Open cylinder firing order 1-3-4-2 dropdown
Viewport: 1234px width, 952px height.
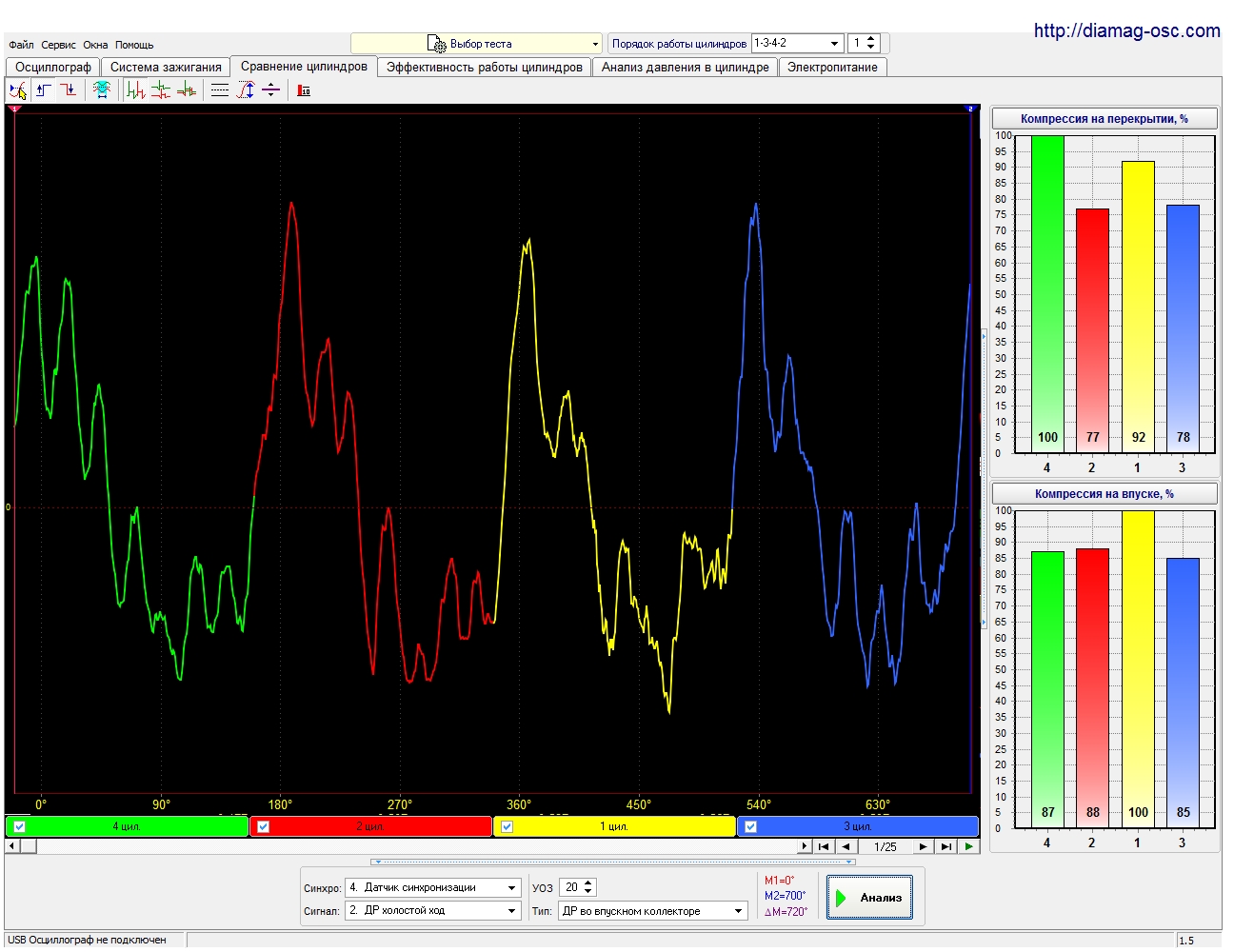797,43
